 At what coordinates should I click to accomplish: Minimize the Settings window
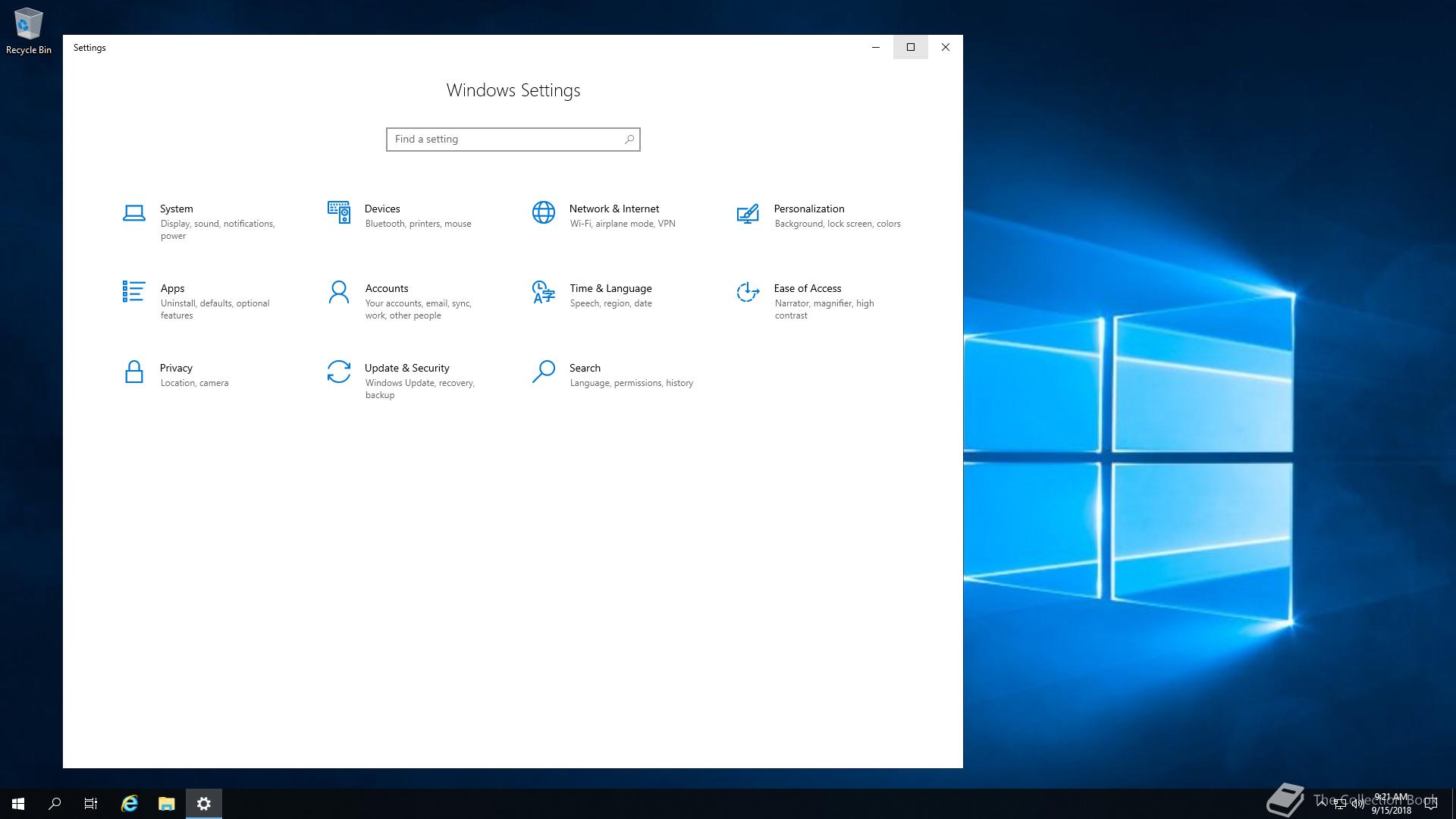[x=876, y=47]
